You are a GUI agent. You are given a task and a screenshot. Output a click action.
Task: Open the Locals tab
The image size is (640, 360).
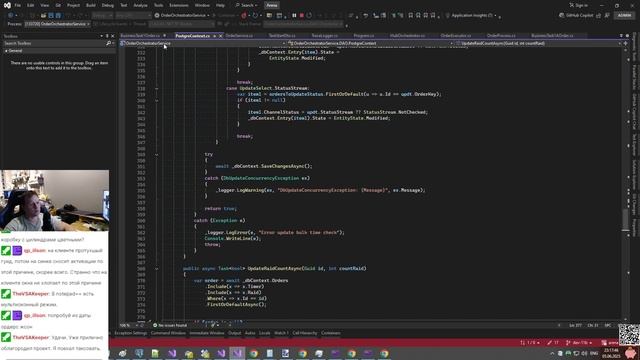[x=264, y=333]
